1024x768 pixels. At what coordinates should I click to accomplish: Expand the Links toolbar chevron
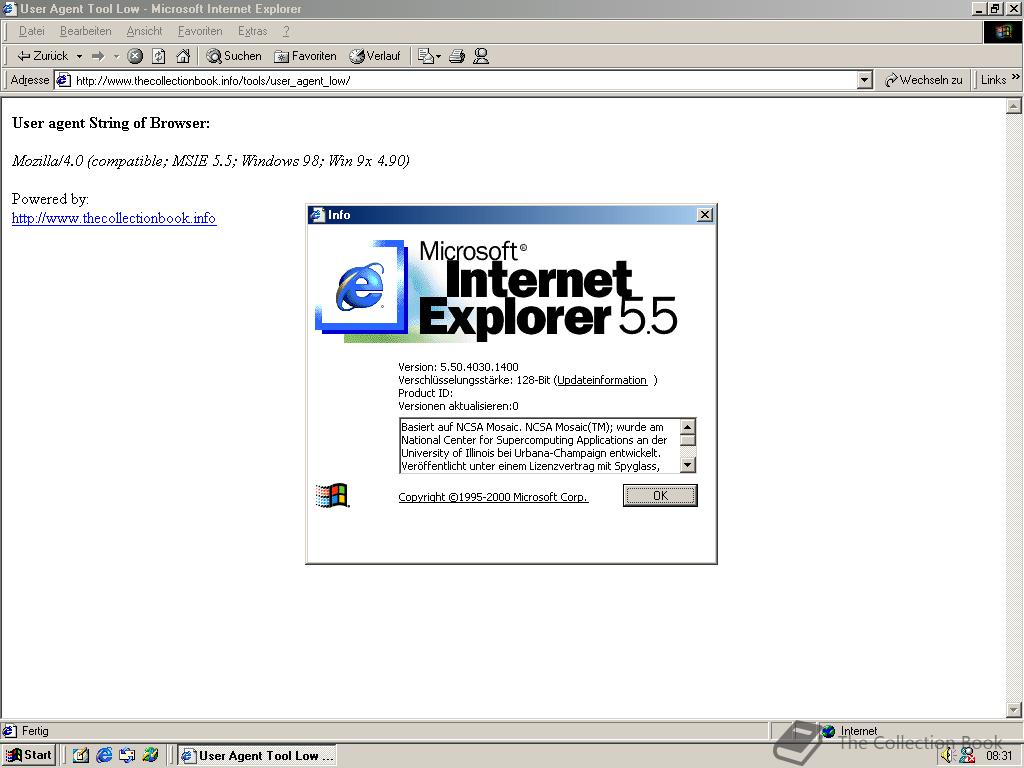pos(1016,77)
